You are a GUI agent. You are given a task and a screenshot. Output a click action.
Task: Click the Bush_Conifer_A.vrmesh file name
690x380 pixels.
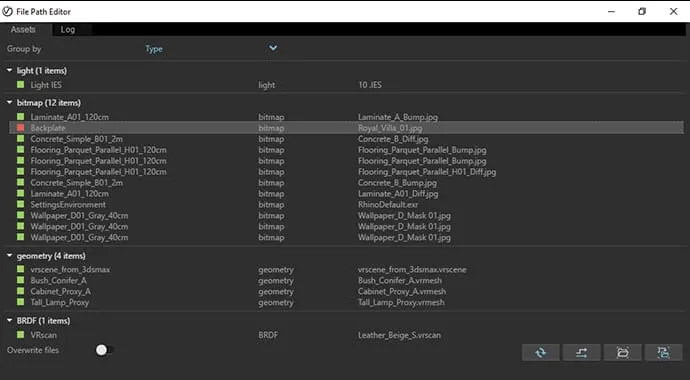400,281
